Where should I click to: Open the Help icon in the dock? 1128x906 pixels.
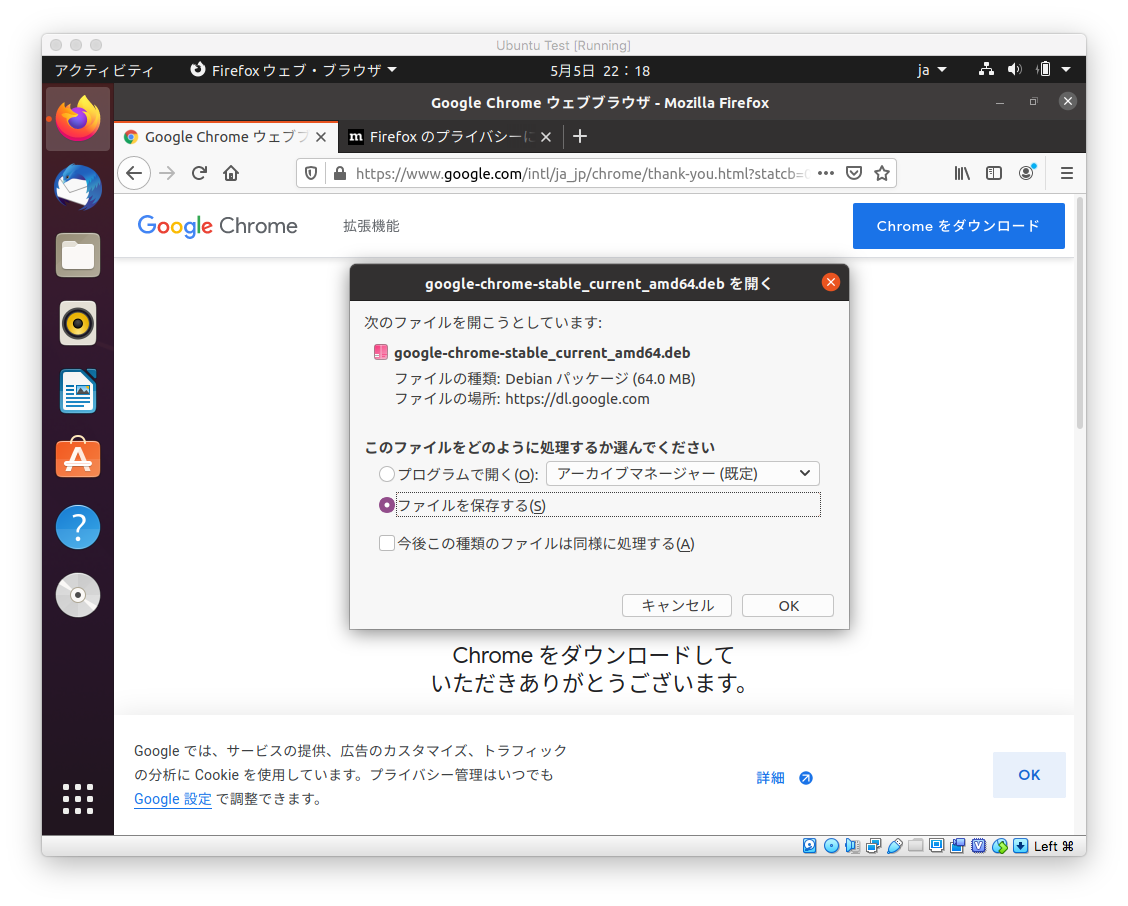(x=78, y=527)
